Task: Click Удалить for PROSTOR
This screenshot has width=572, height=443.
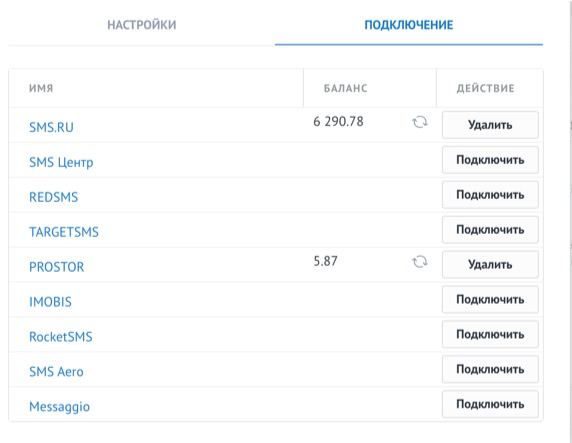Action: pos(490,265)
